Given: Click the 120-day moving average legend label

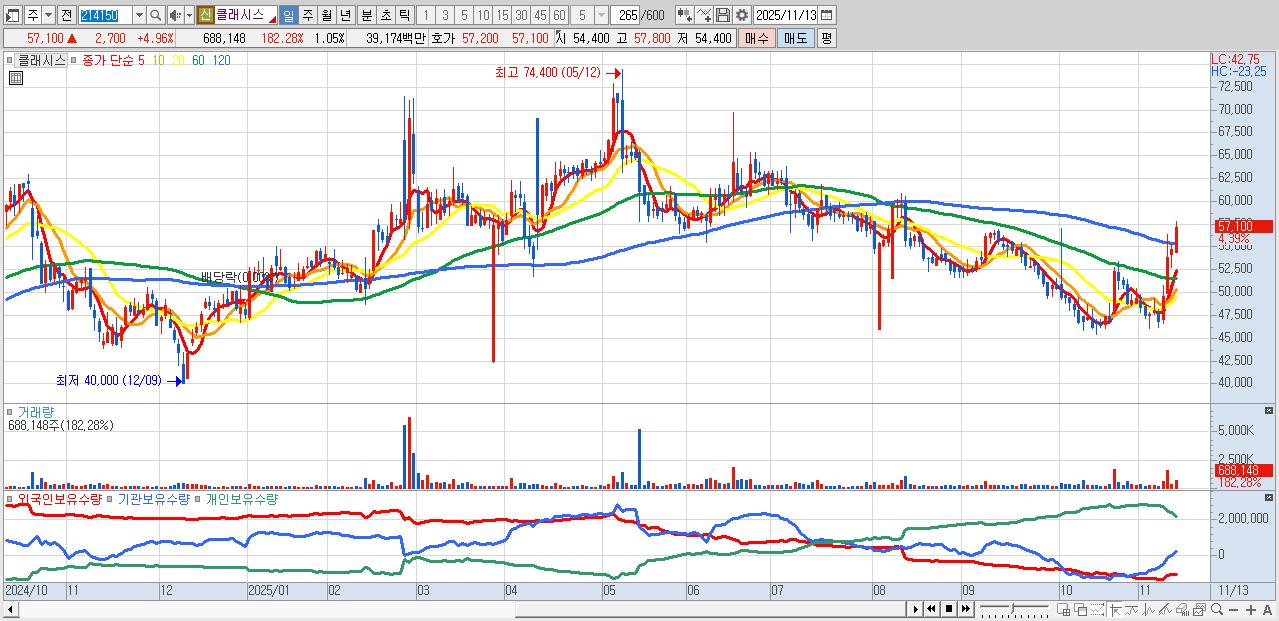Looking at the screenshot, I should [x=221, y=60].
